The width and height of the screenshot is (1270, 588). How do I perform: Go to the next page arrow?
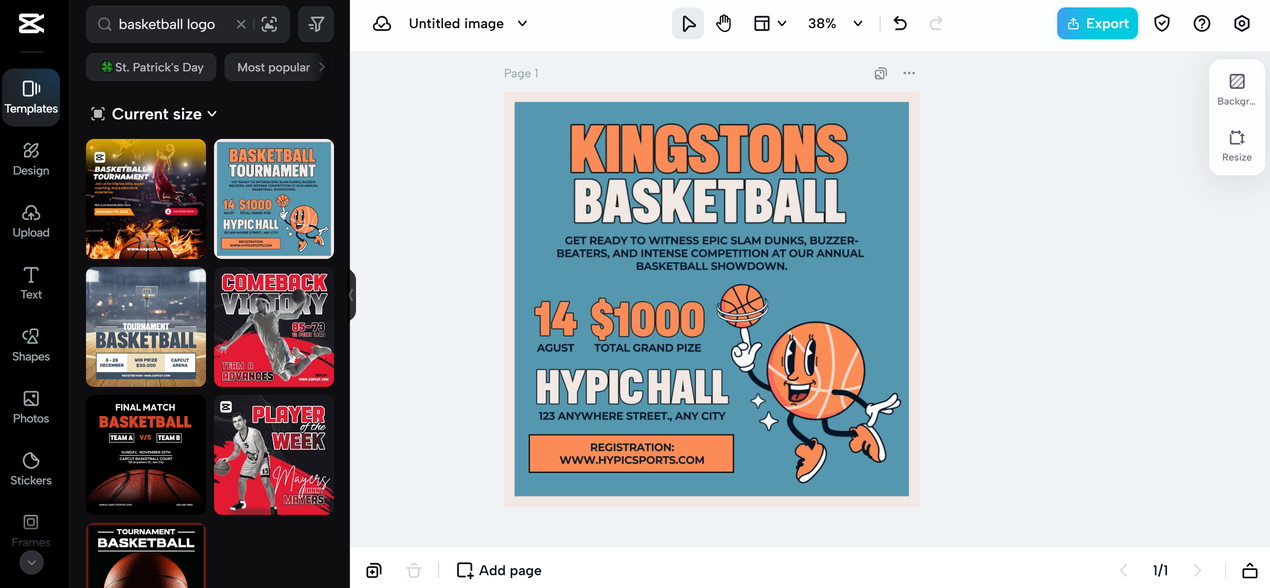point(1198,570)
